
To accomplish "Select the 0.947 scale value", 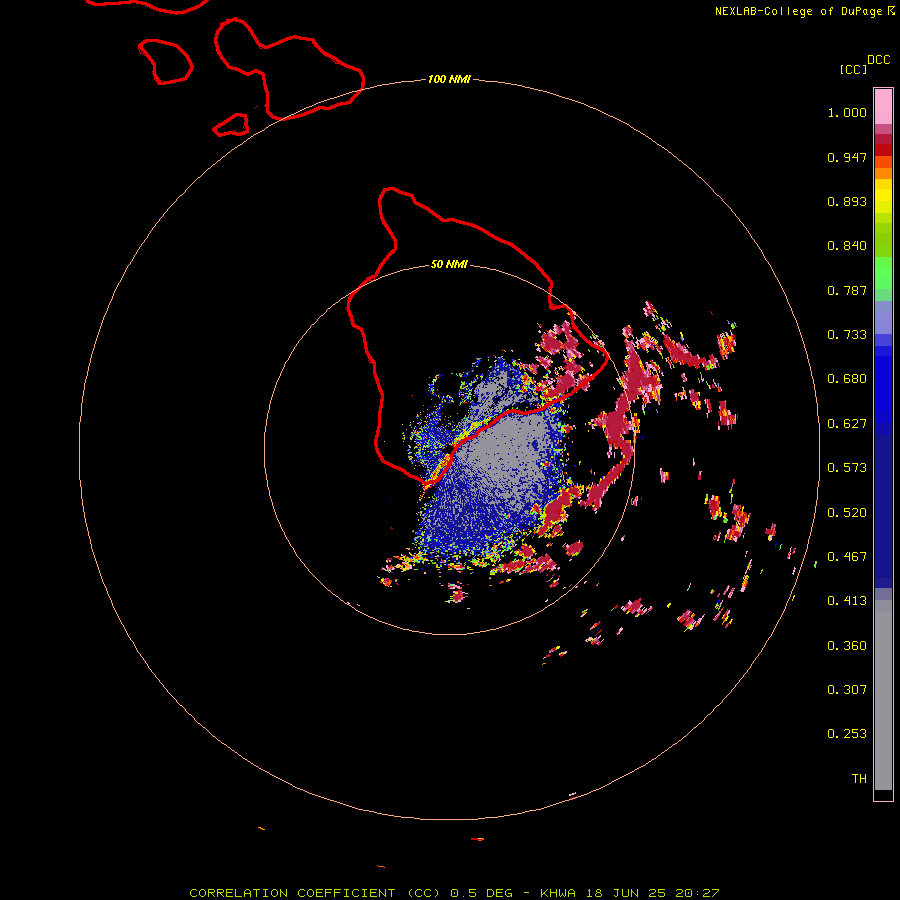I will pyautogui.click(x=847, y=157).
